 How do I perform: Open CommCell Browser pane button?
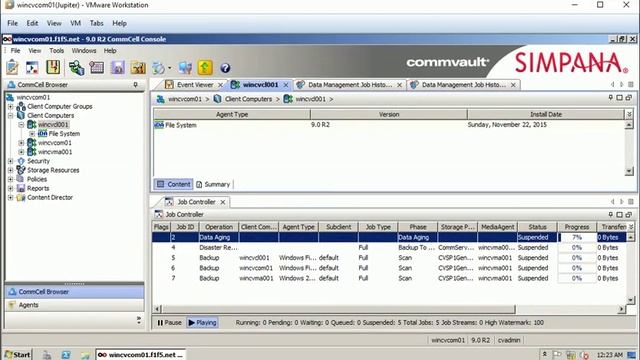coord(75,292)
